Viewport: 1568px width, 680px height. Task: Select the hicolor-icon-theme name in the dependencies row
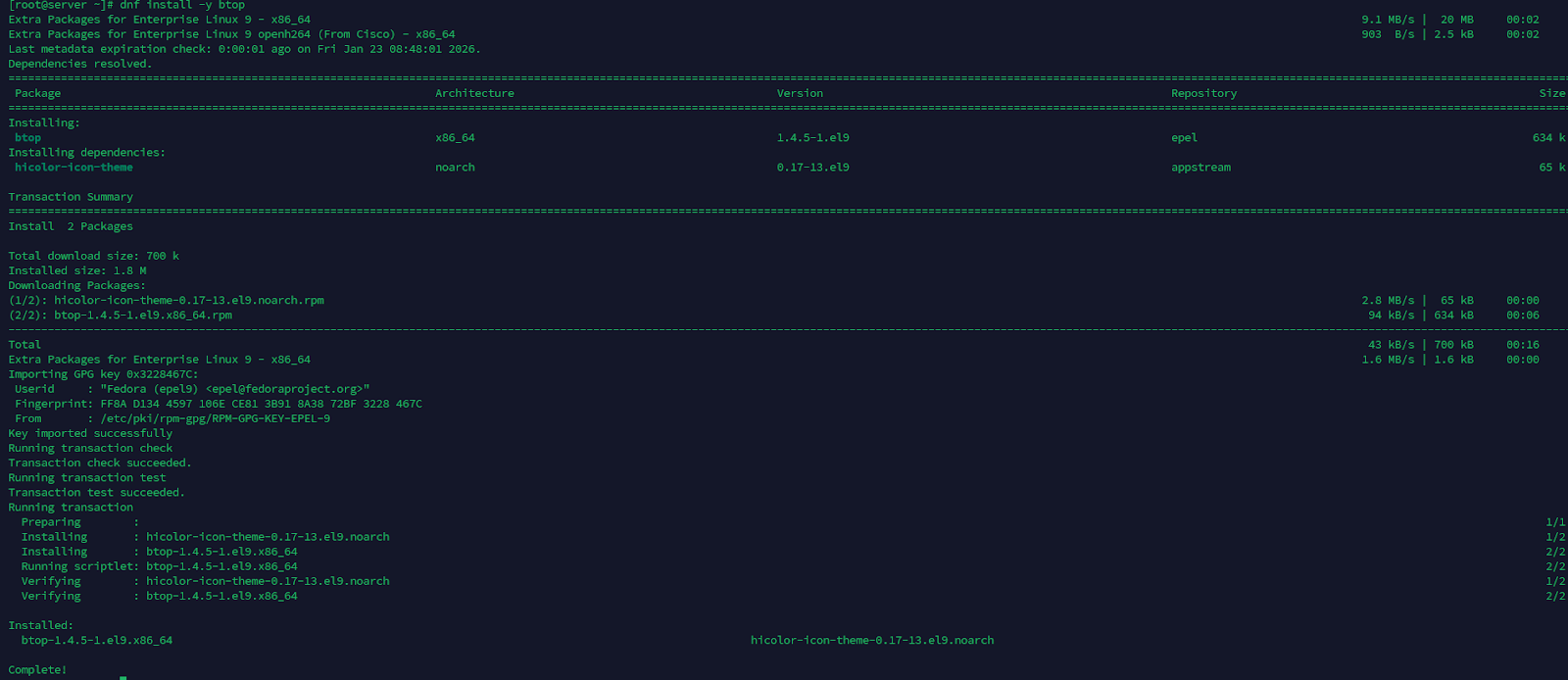click(73, 168)
